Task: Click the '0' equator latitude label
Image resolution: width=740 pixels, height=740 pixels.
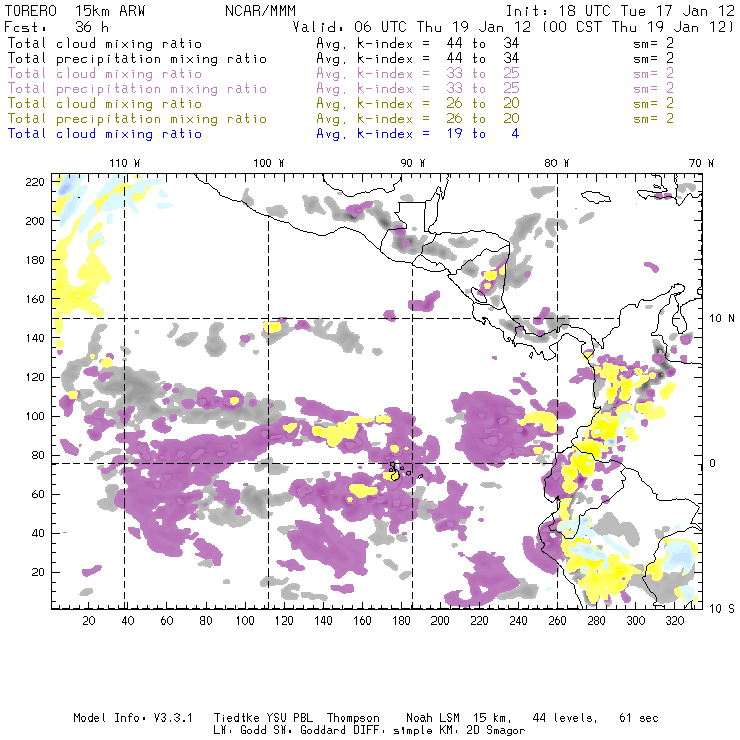Action: pos(712,463)
